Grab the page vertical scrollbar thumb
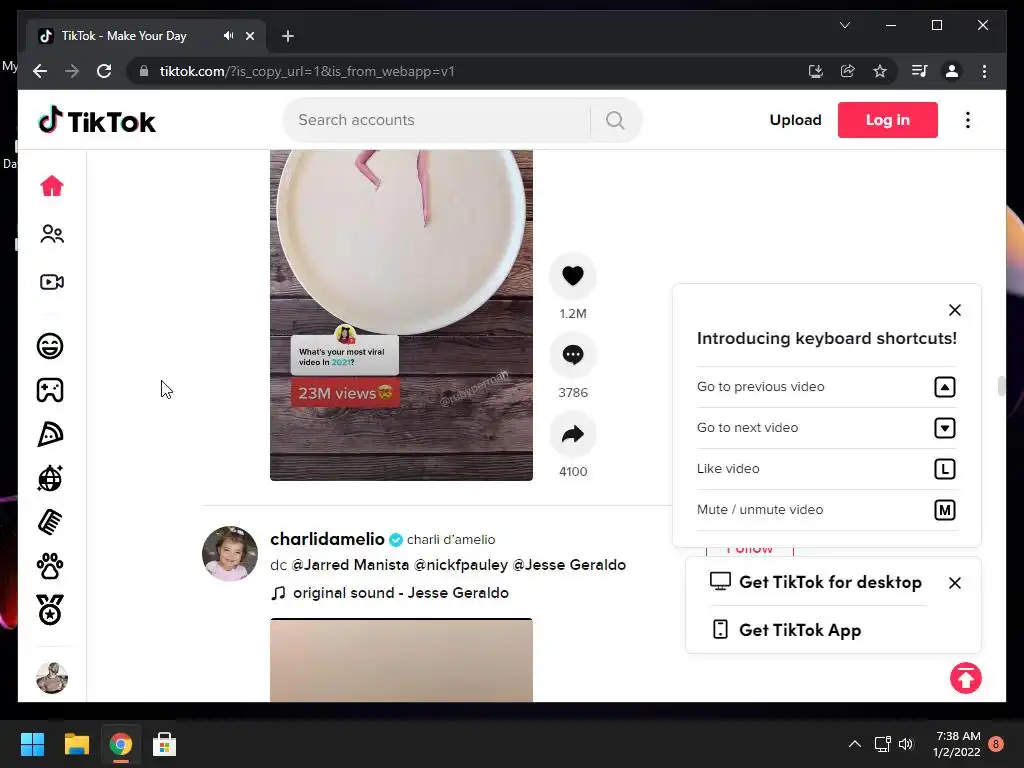The height and width of the screenshot is (768, 1024). tap(1001, 386)
